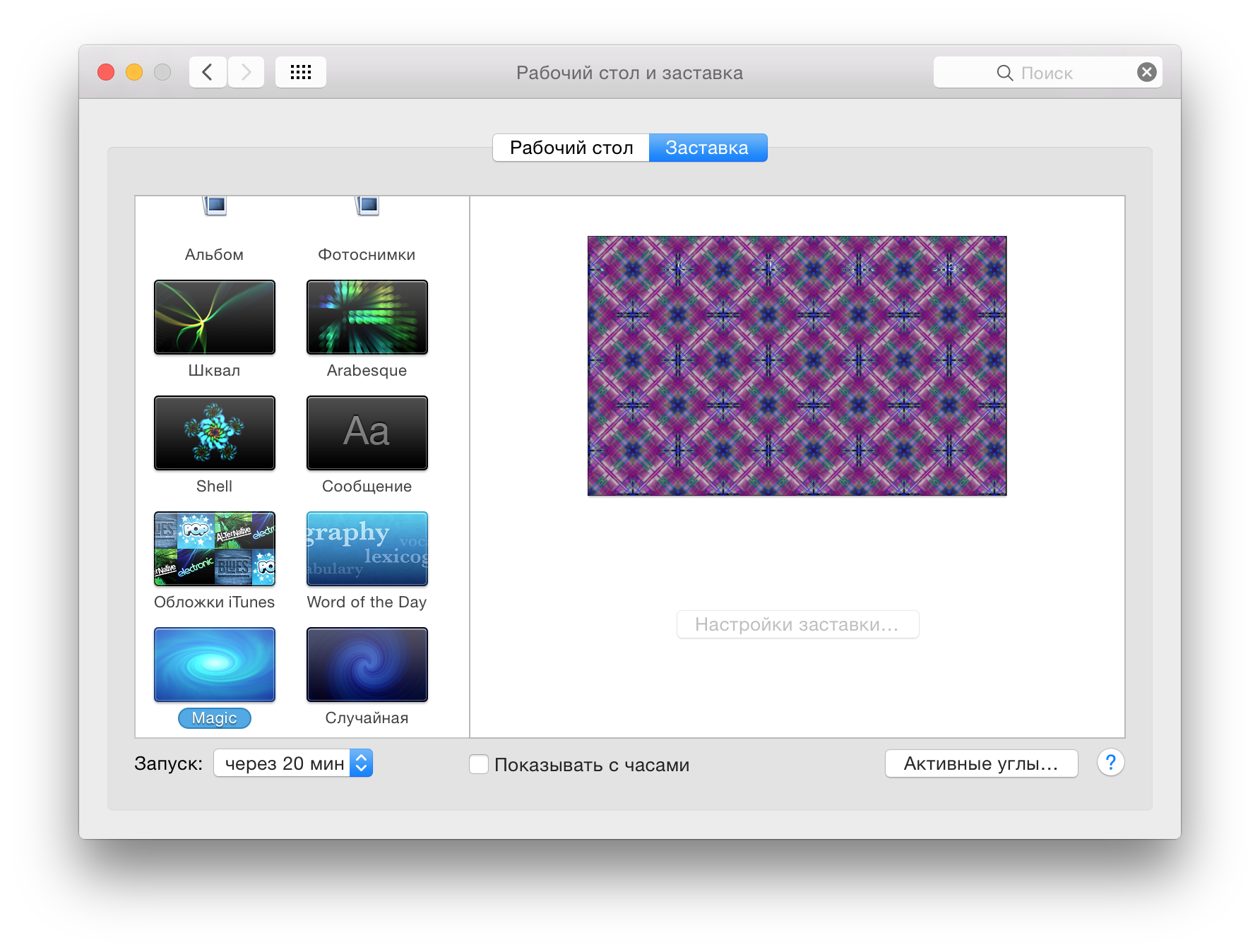1260x952 pixels.
Task: Close the window with the red button
Action: [x=106, y=72]
